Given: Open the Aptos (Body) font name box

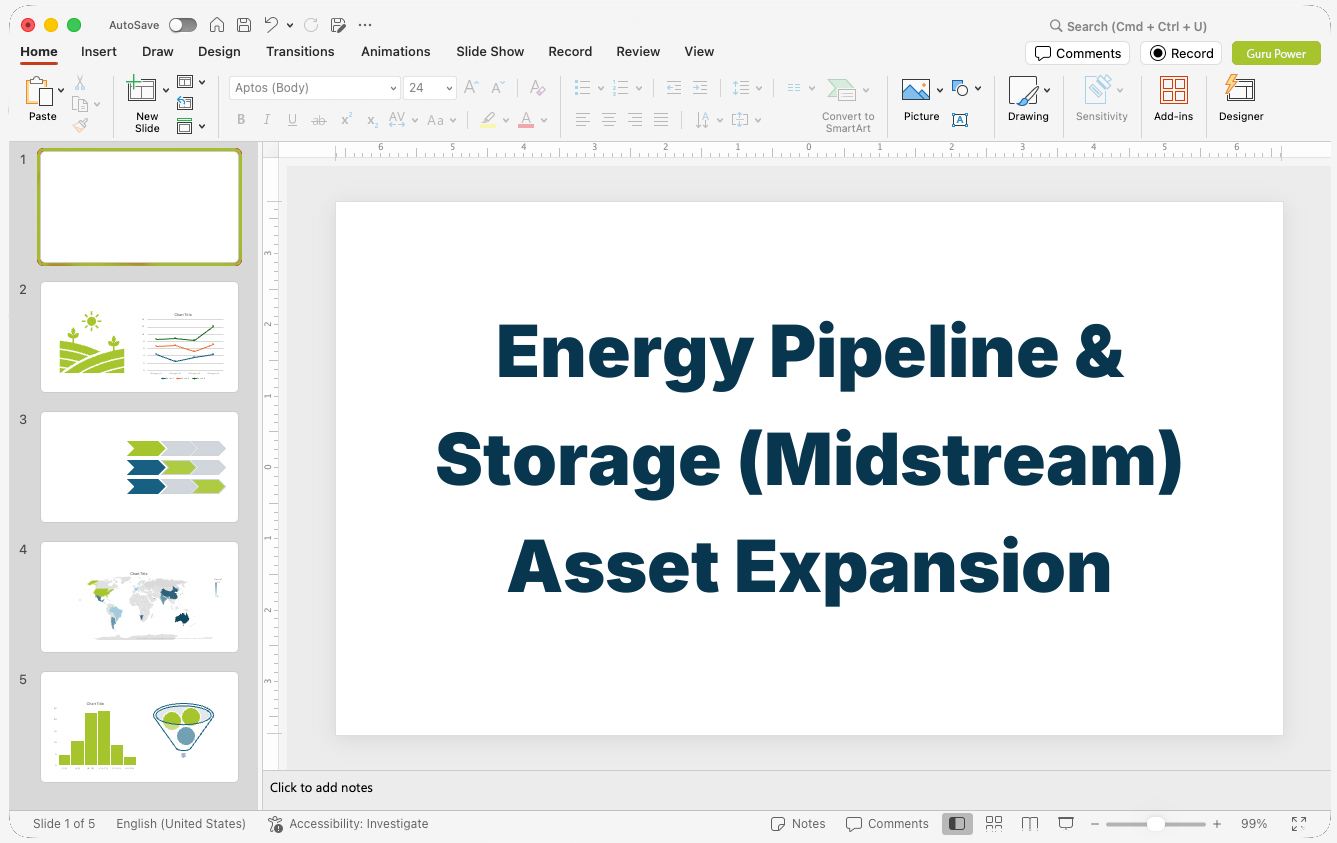Looking at the screenshot, I should click(315, 88).
